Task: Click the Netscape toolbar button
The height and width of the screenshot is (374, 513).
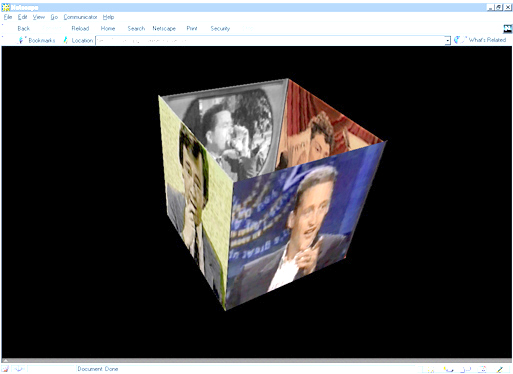Action: coord(164,29)
